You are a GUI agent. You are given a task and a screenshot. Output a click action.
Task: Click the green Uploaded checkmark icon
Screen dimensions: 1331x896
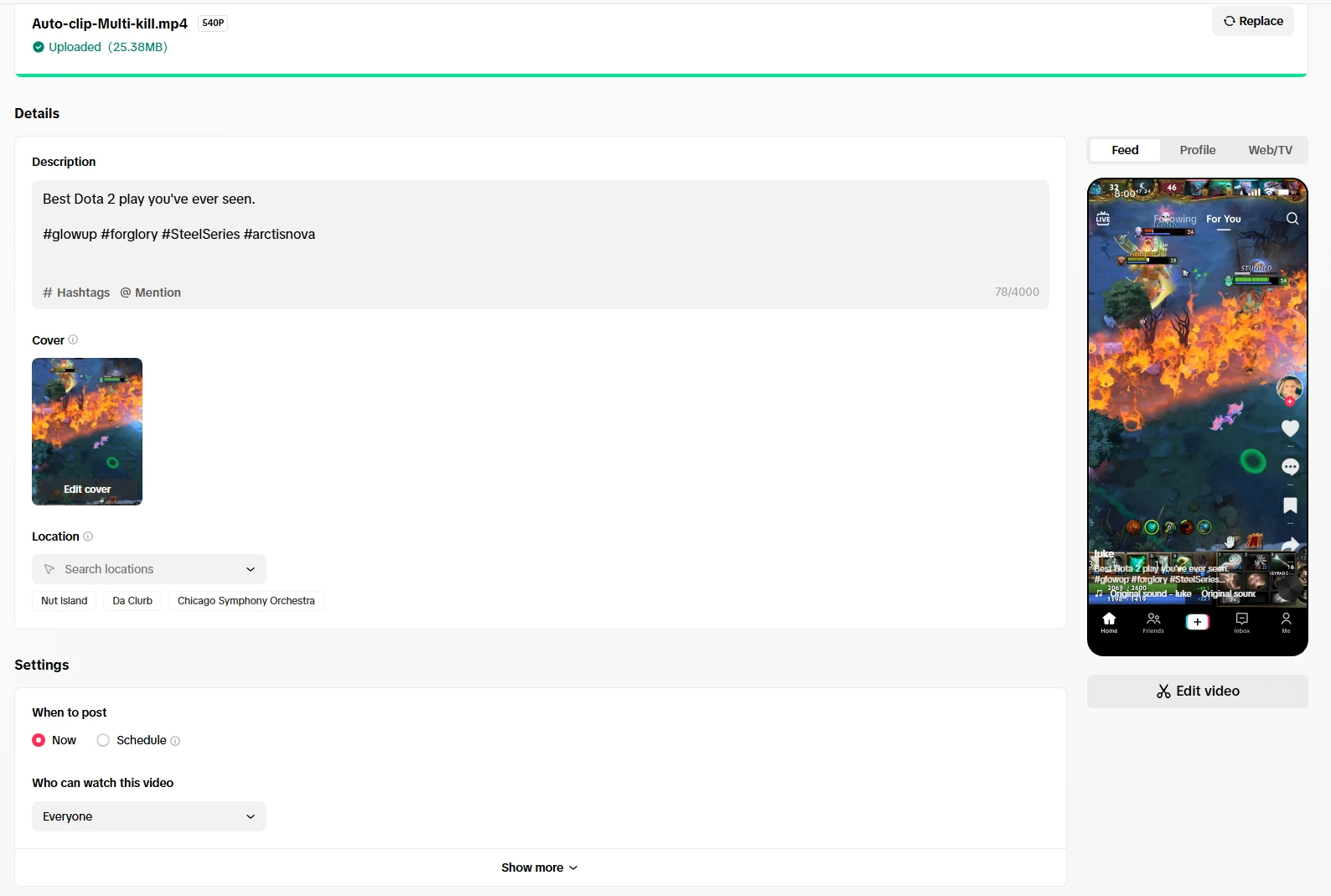tap(38, 47)
